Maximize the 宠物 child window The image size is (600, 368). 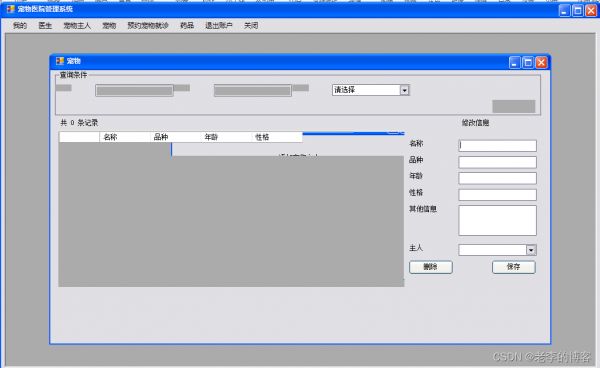528,62
